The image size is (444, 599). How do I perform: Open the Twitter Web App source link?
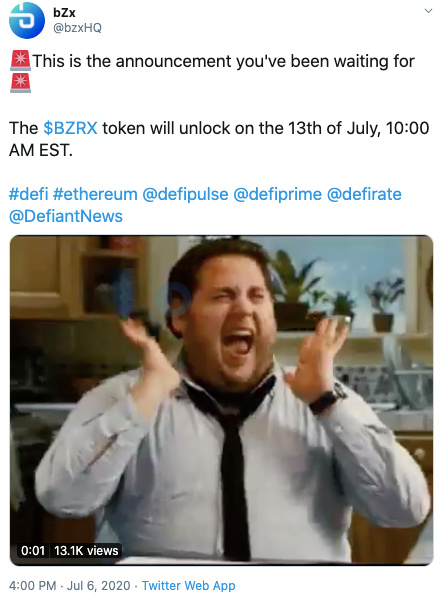pos(188,586)
